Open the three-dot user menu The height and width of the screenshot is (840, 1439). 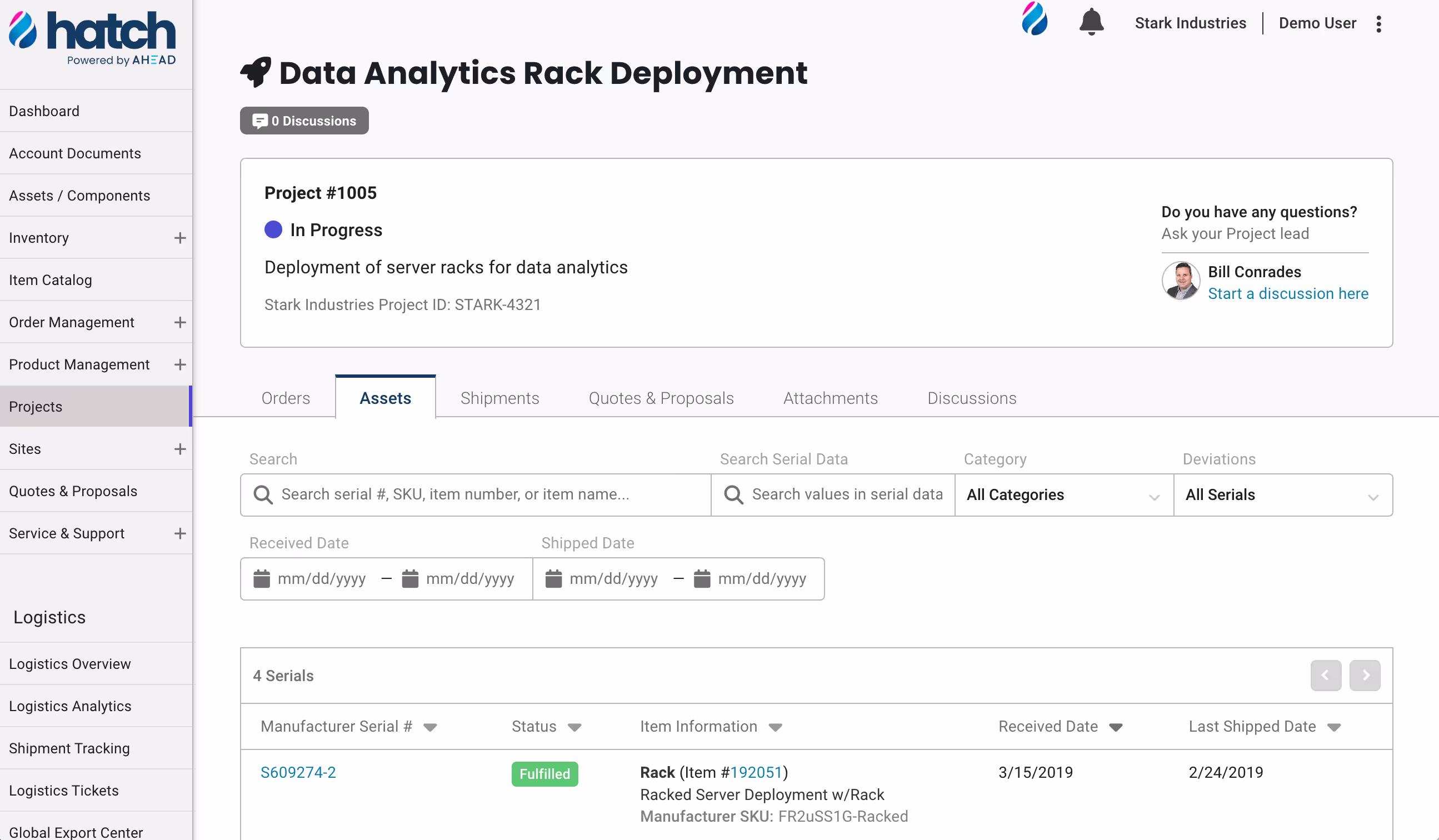tap(1378, 24)
